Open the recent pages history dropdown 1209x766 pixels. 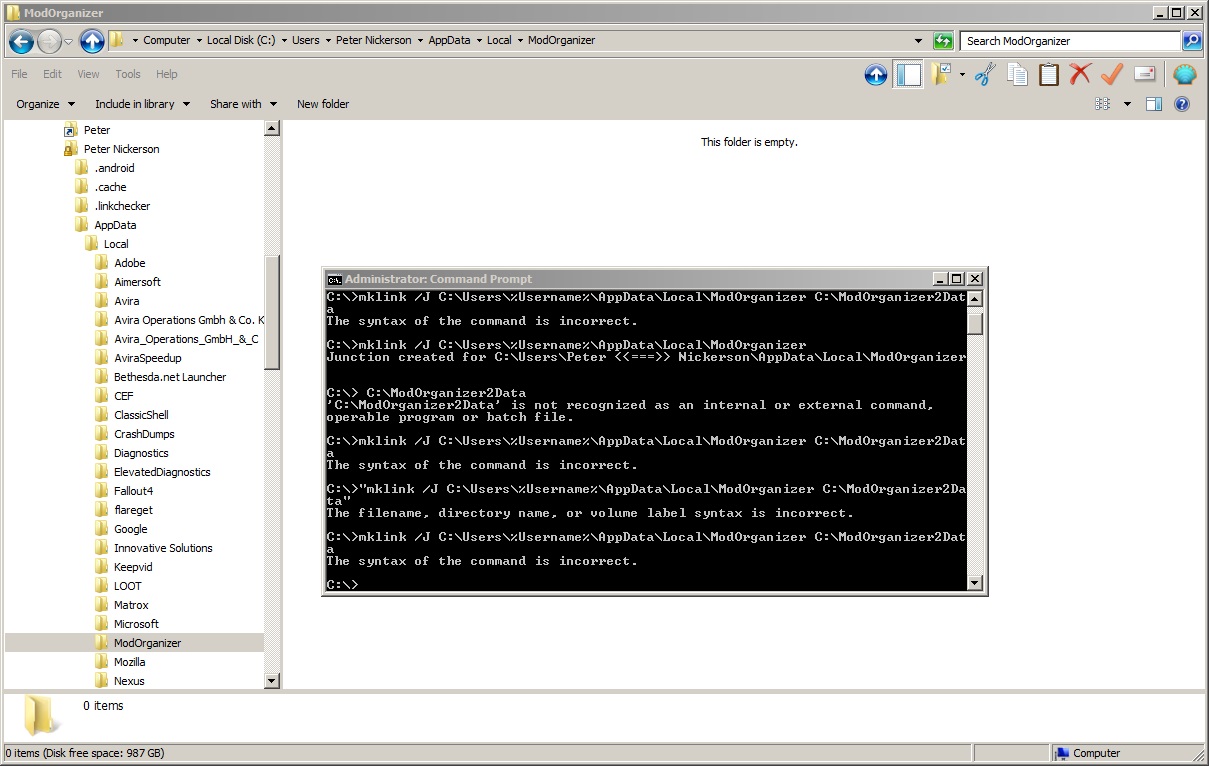(x=69, y=42)
